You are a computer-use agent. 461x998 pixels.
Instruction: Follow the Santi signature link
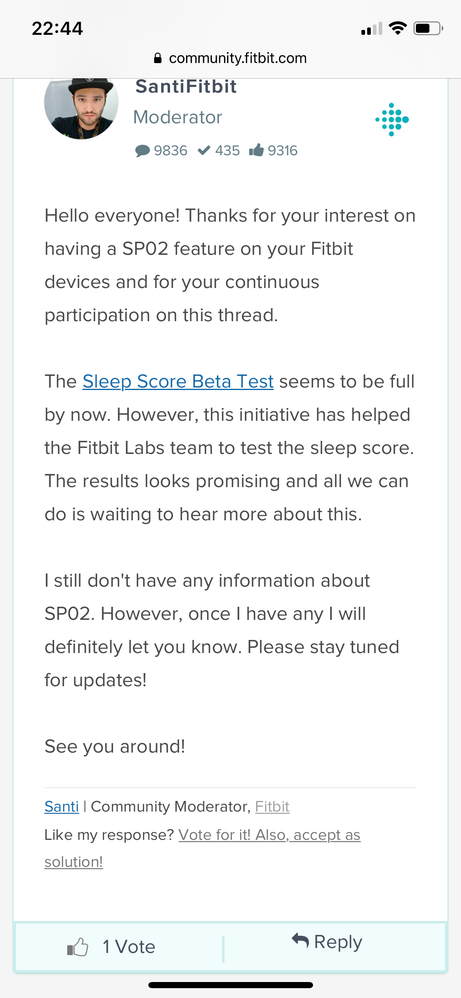62,807
